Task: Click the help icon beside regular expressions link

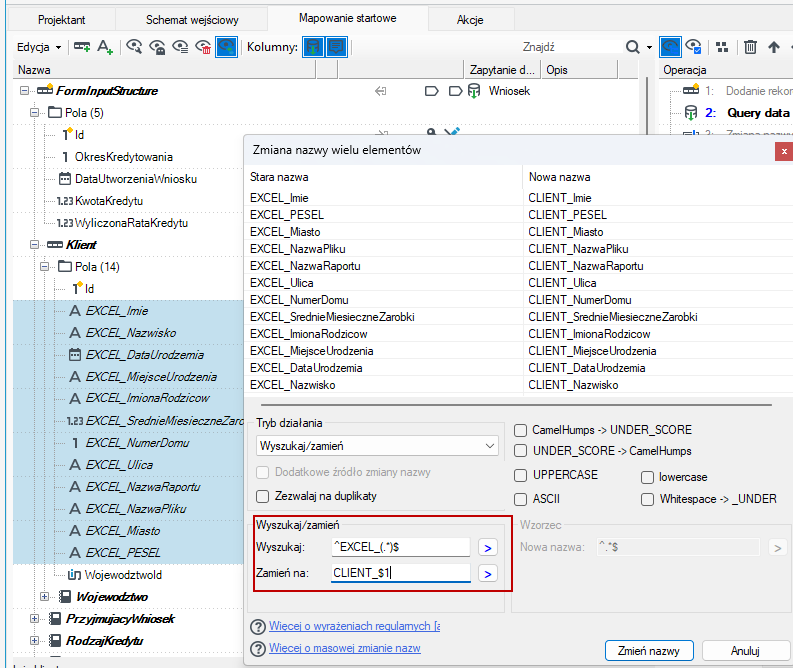Action: coord(258,627)
